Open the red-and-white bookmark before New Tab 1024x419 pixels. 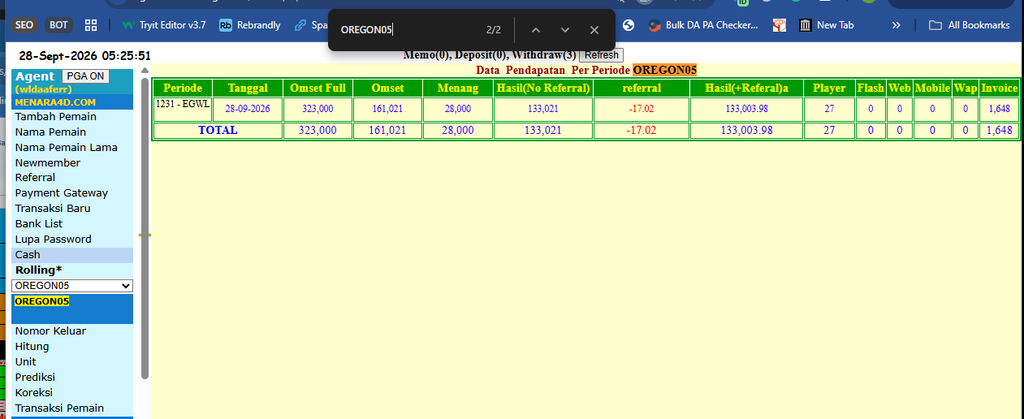coord(779,25)
